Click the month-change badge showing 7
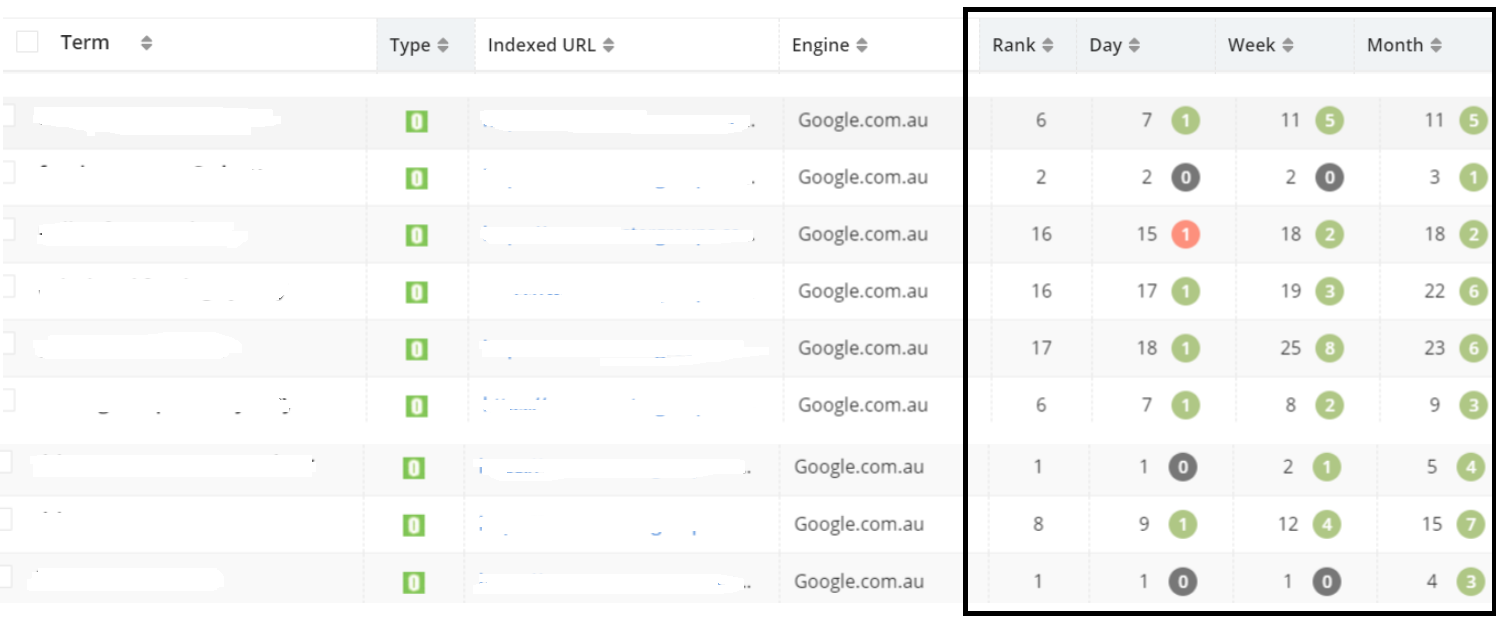 tap(1472, 525)
